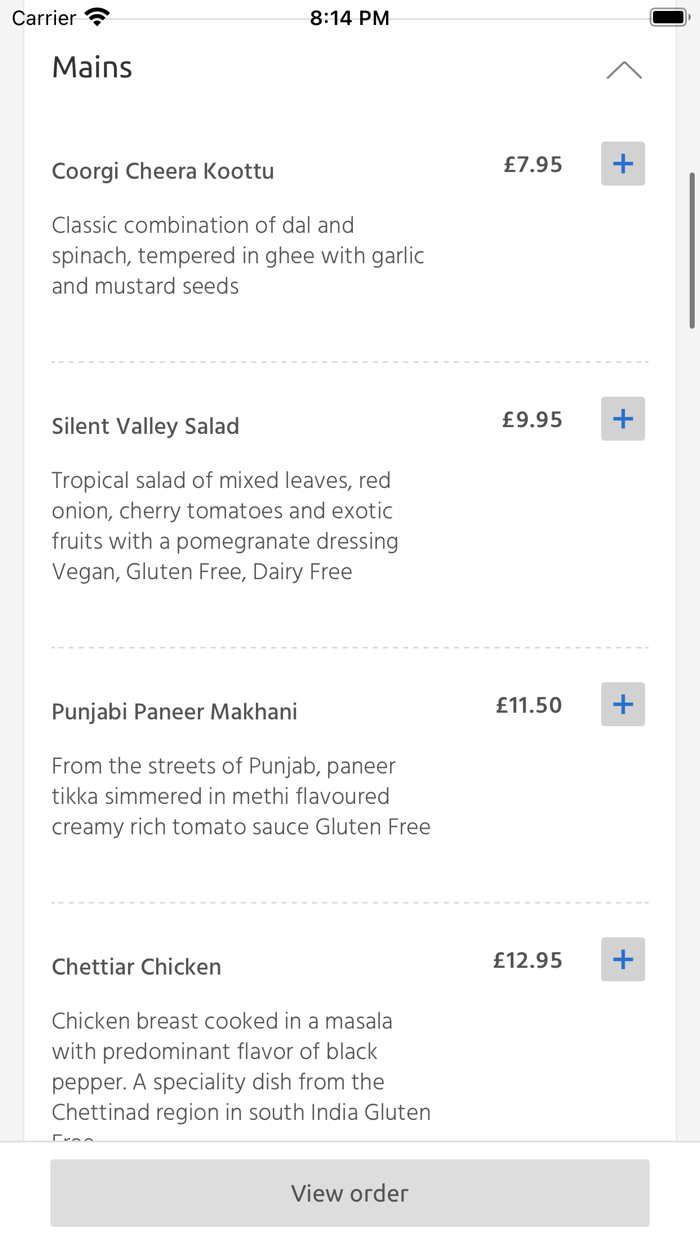Screen dimensions: 700x1244
Task: Tap the Silent Valley Salad description text
Action: tap(225, 526)
